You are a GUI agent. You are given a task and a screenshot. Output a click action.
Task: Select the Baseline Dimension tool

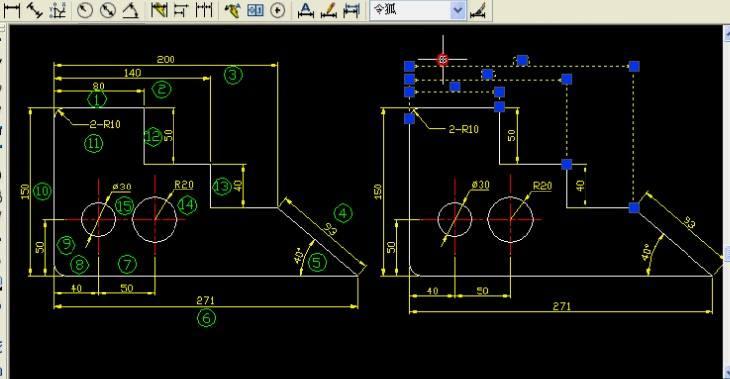(181, 10)
